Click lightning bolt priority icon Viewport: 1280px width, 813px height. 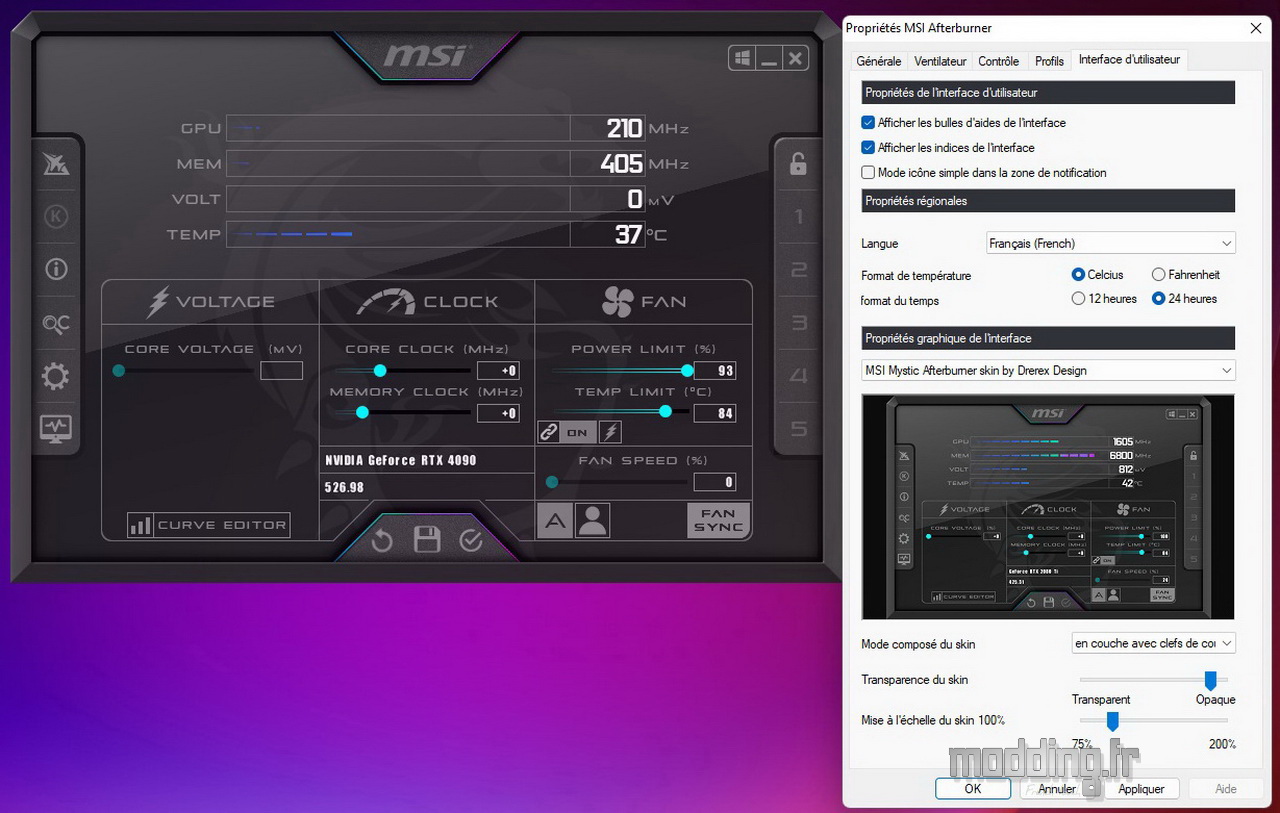pos(610,433)
